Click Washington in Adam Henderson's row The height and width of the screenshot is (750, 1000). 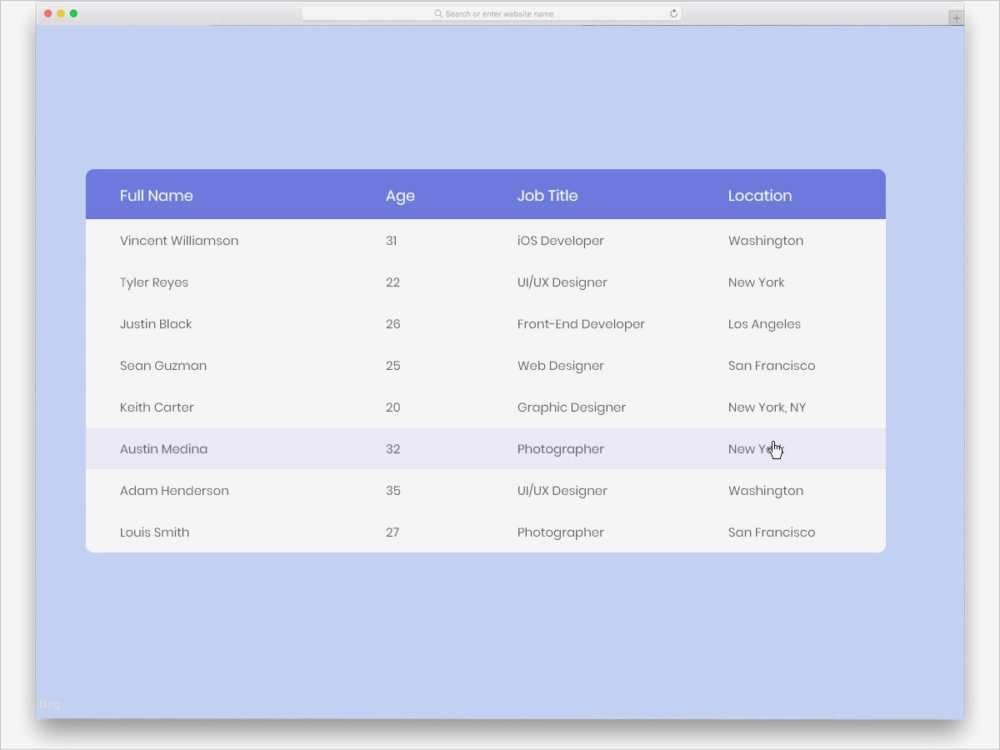pyautogui.click(x=766, y=490)
